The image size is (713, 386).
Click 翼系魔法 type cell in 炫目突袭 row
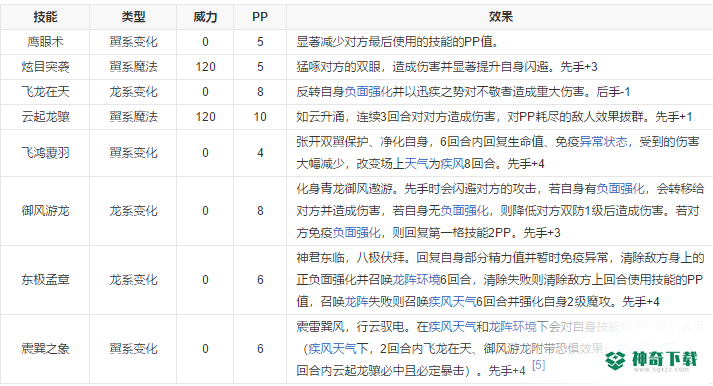[133, 67]
